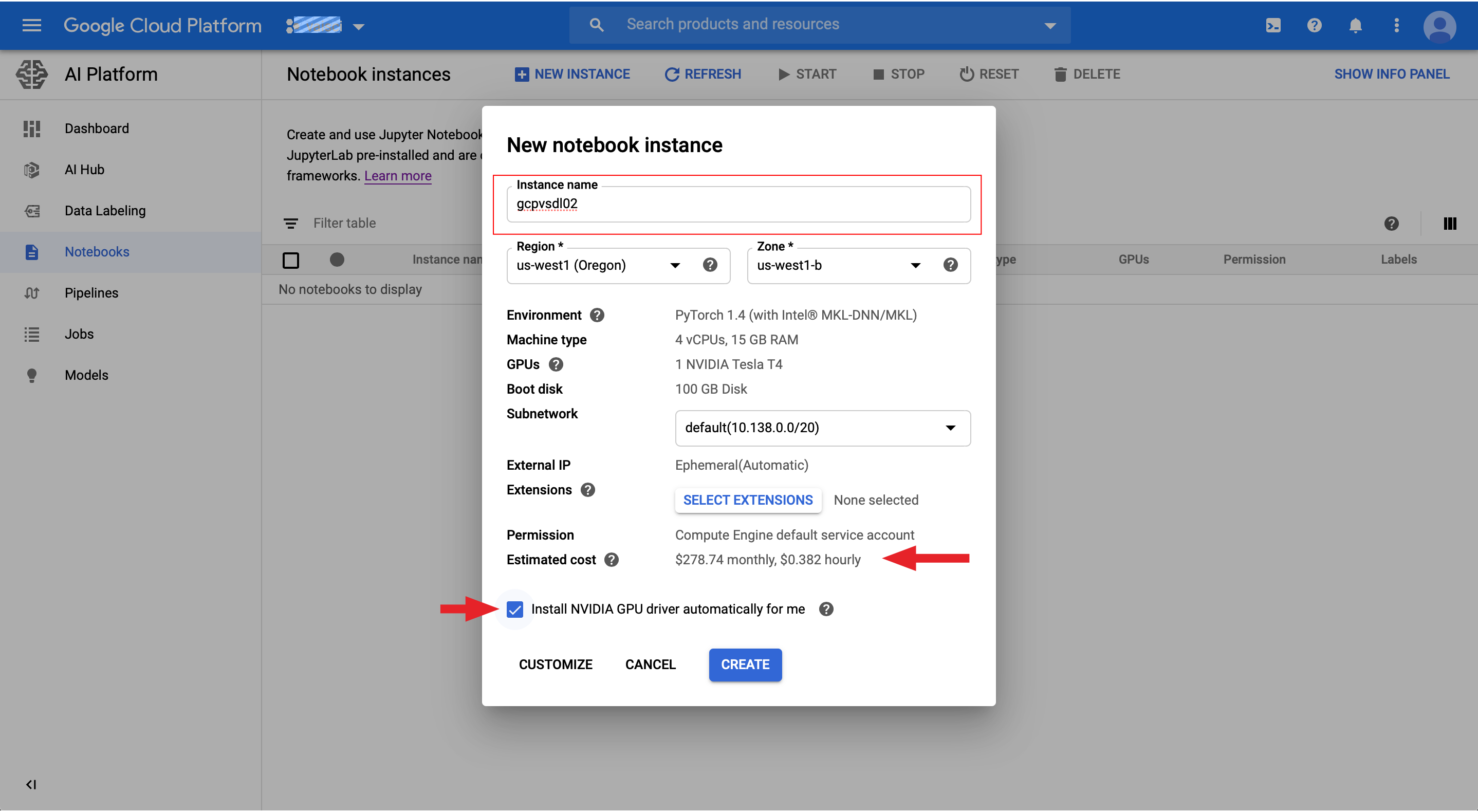Screen dimensions: 1478x812
Task: Collapse the sidebar with bottom arrow icon
Action: [31, 785]
